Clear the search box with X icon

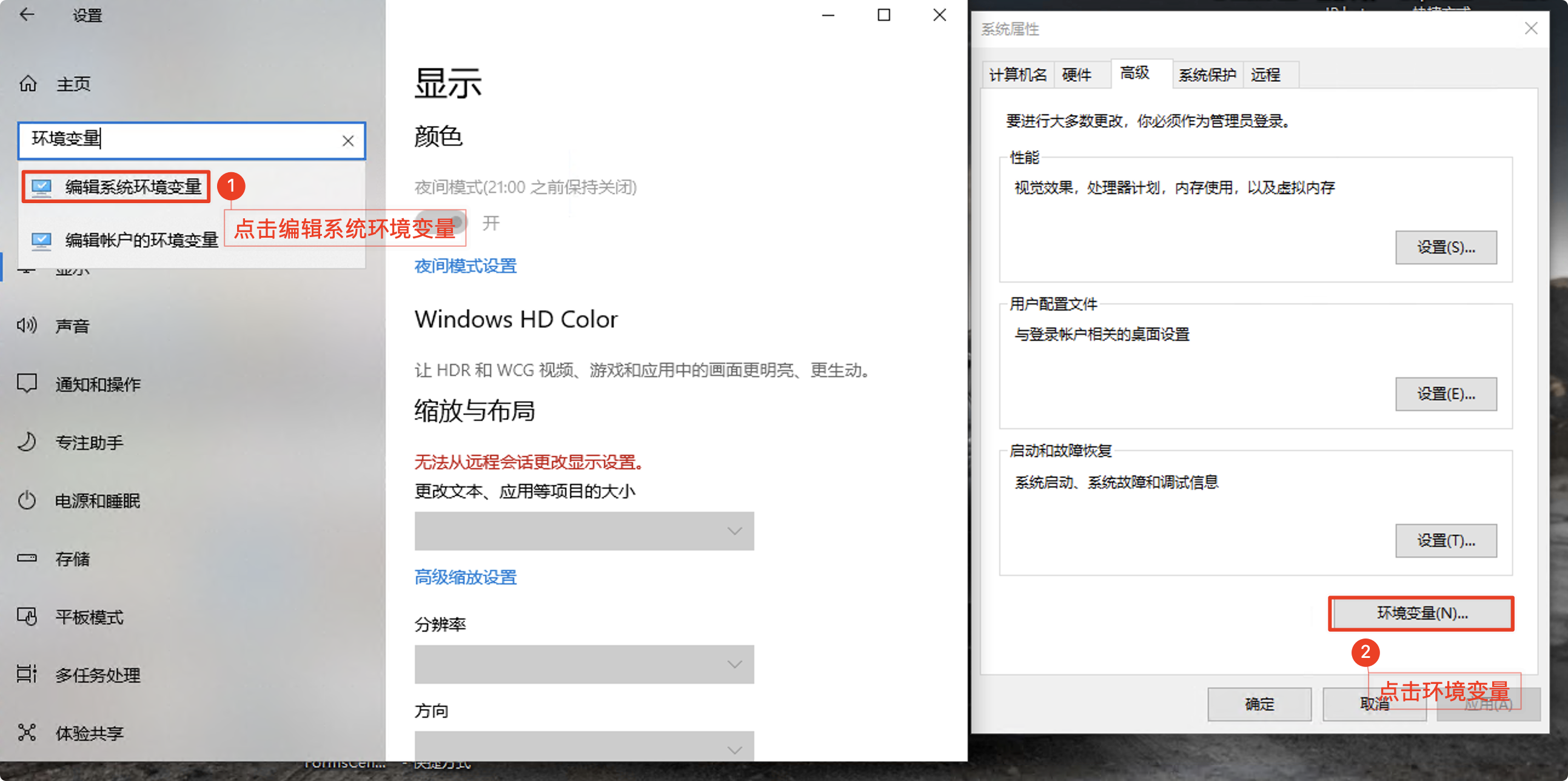tap(347, 141)
